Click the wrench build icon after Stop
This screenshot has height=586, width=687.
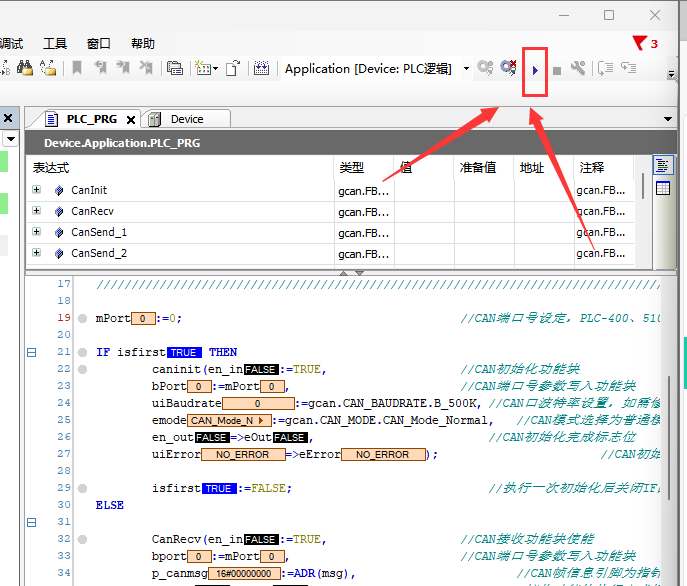coord(578,68)
